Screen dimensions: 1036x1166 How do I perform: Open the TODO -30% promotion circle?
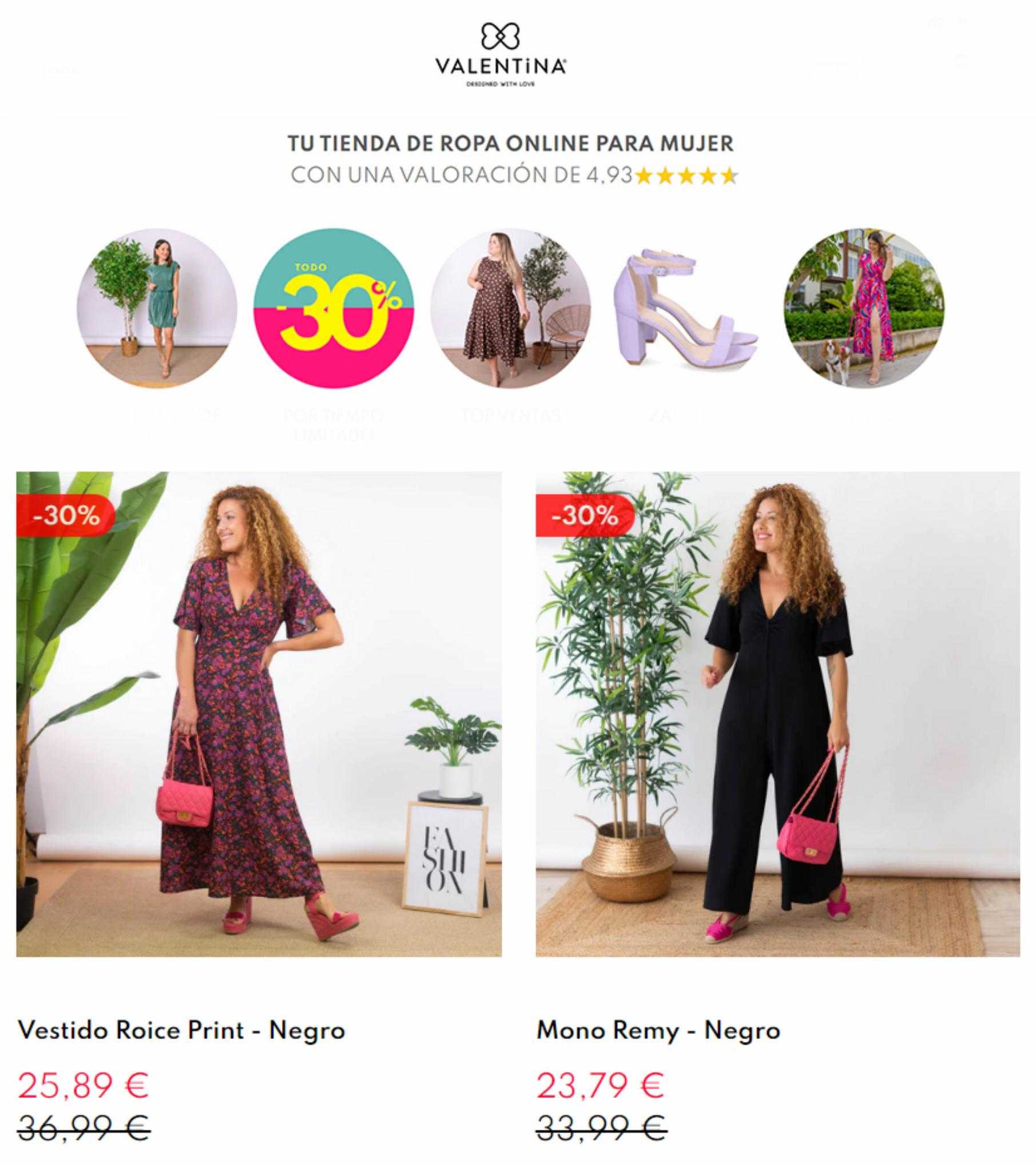point(334,308)
